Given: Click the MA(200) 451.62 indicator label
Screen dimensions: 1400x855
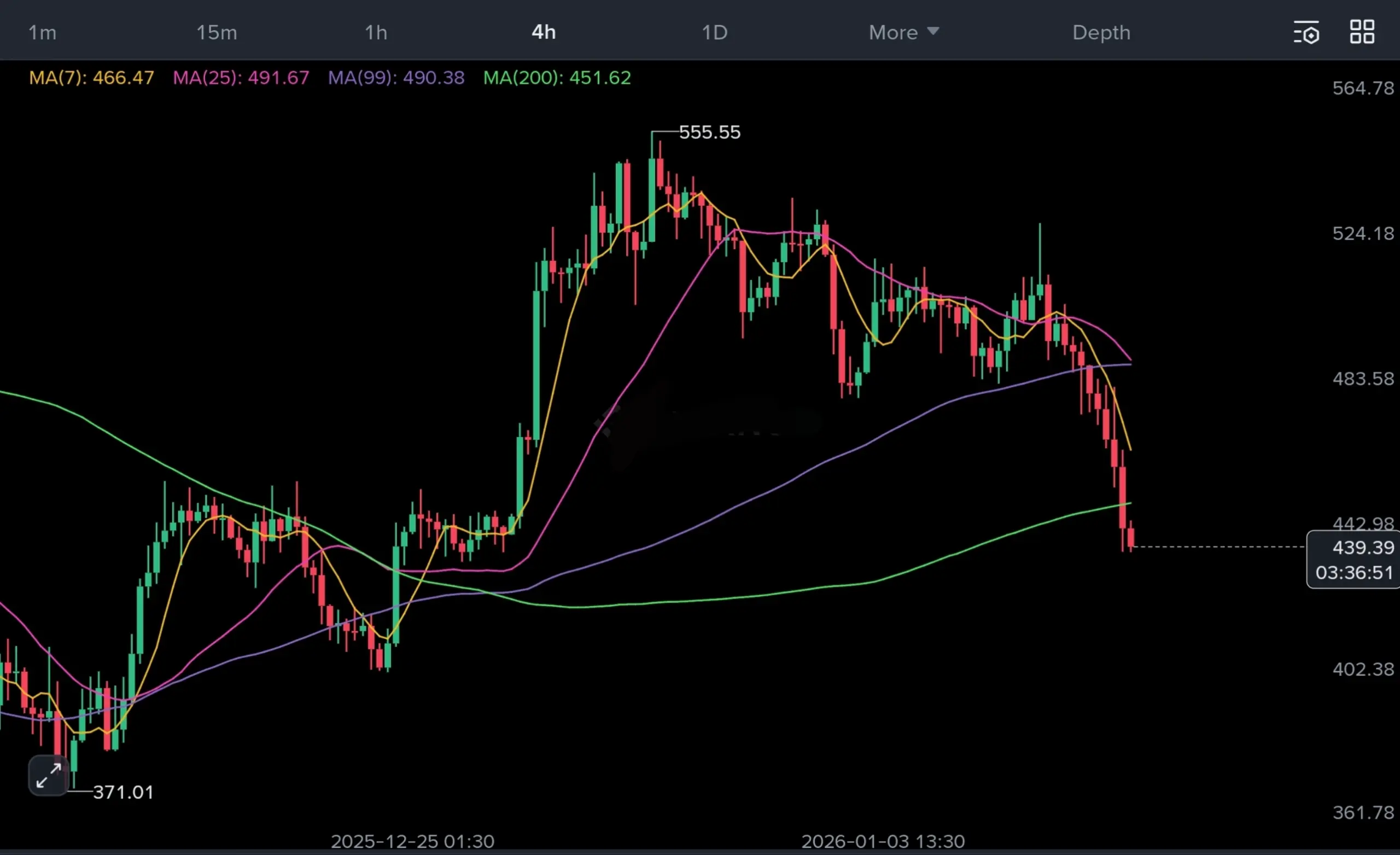Looking at the screenshot, I should 557,77.
